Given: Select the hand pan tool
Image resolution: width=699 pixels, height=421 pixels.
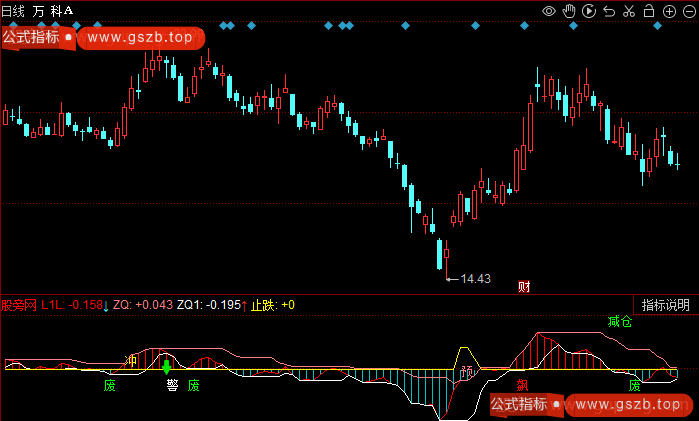Looking at the screenshot, I should click(569, 11).
